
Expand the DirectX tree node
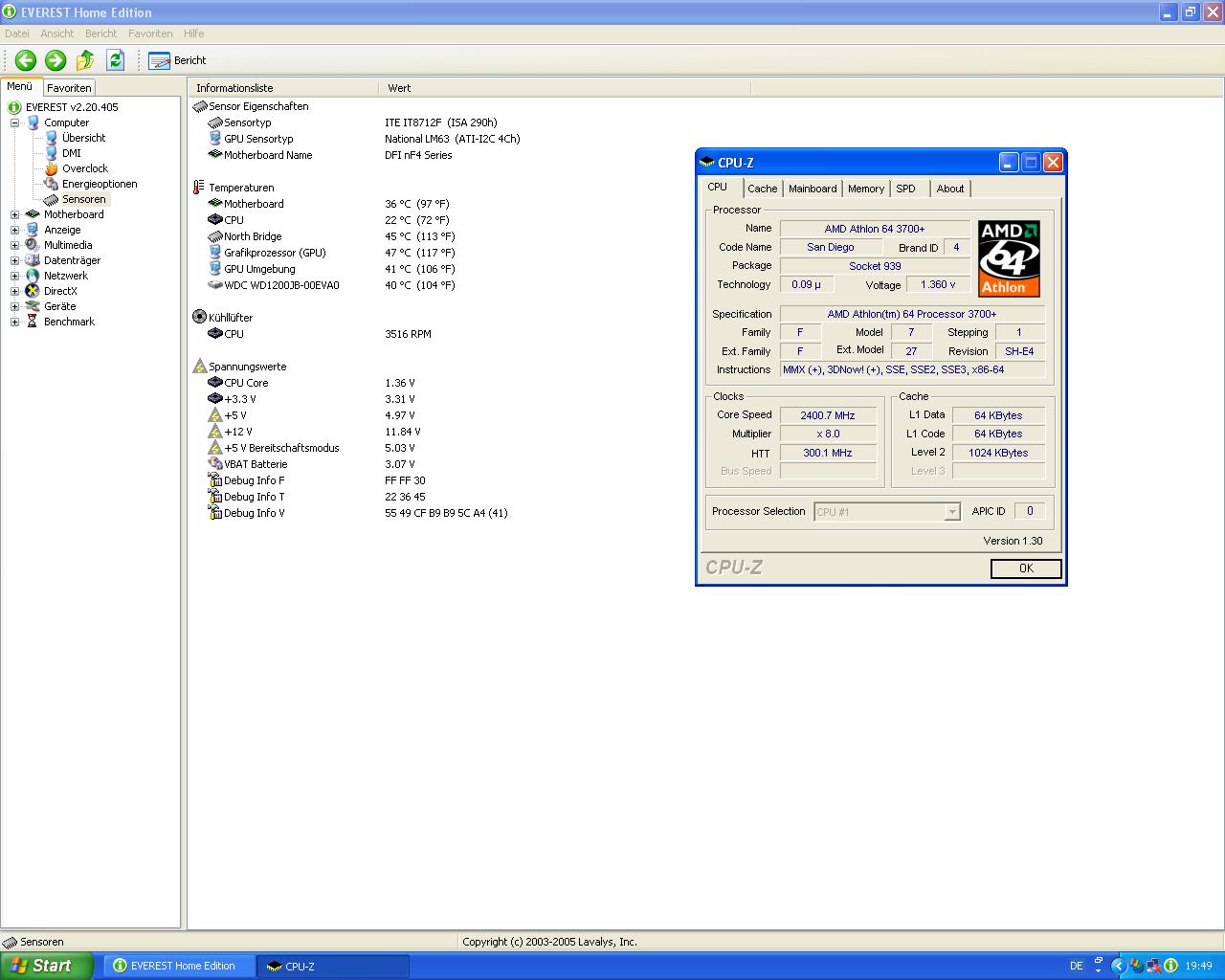point(14,291)
